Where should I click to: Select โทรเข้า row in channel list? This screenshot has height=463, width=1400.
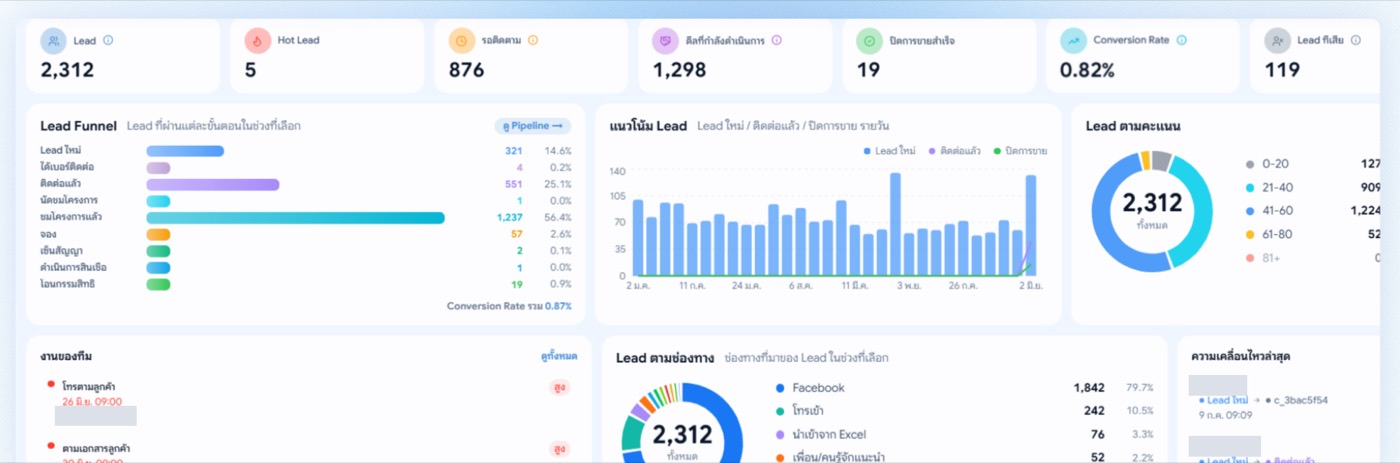point(964,411)
